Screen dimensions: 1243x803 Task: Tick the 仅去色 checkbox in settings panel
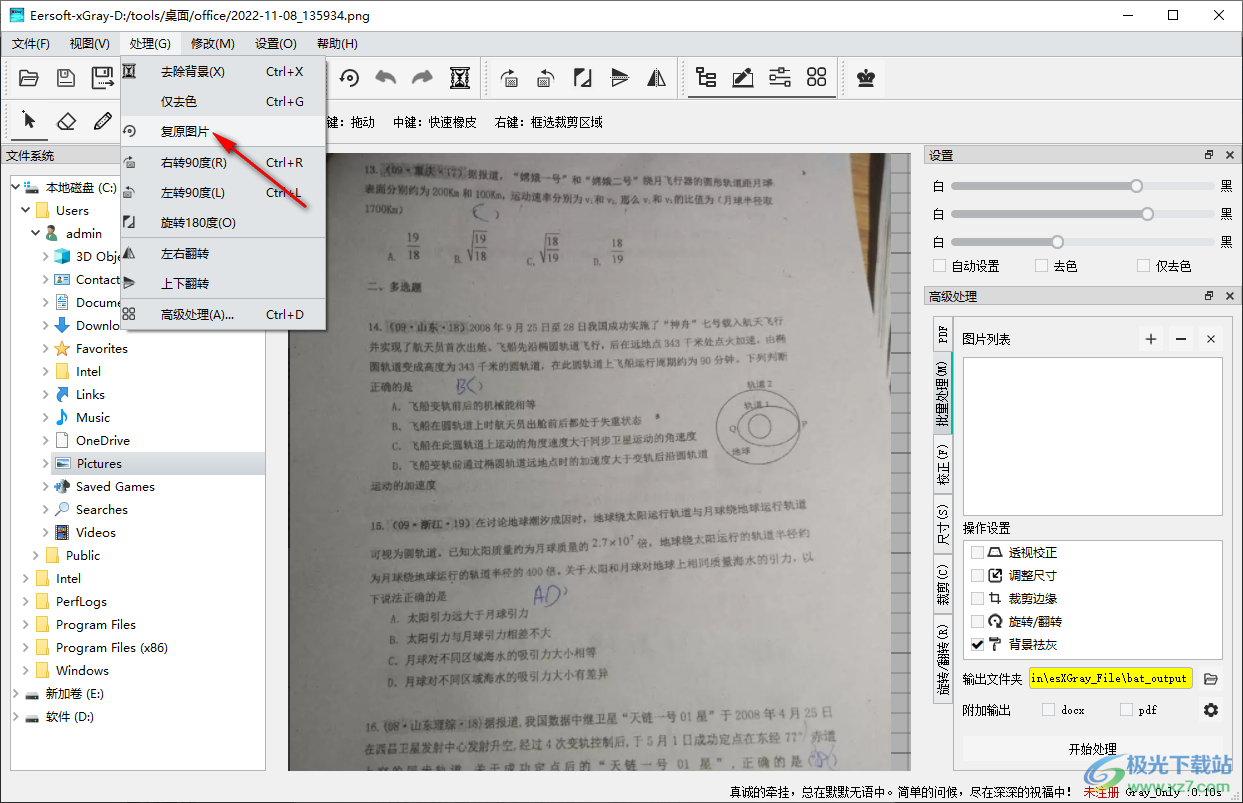1144,266
